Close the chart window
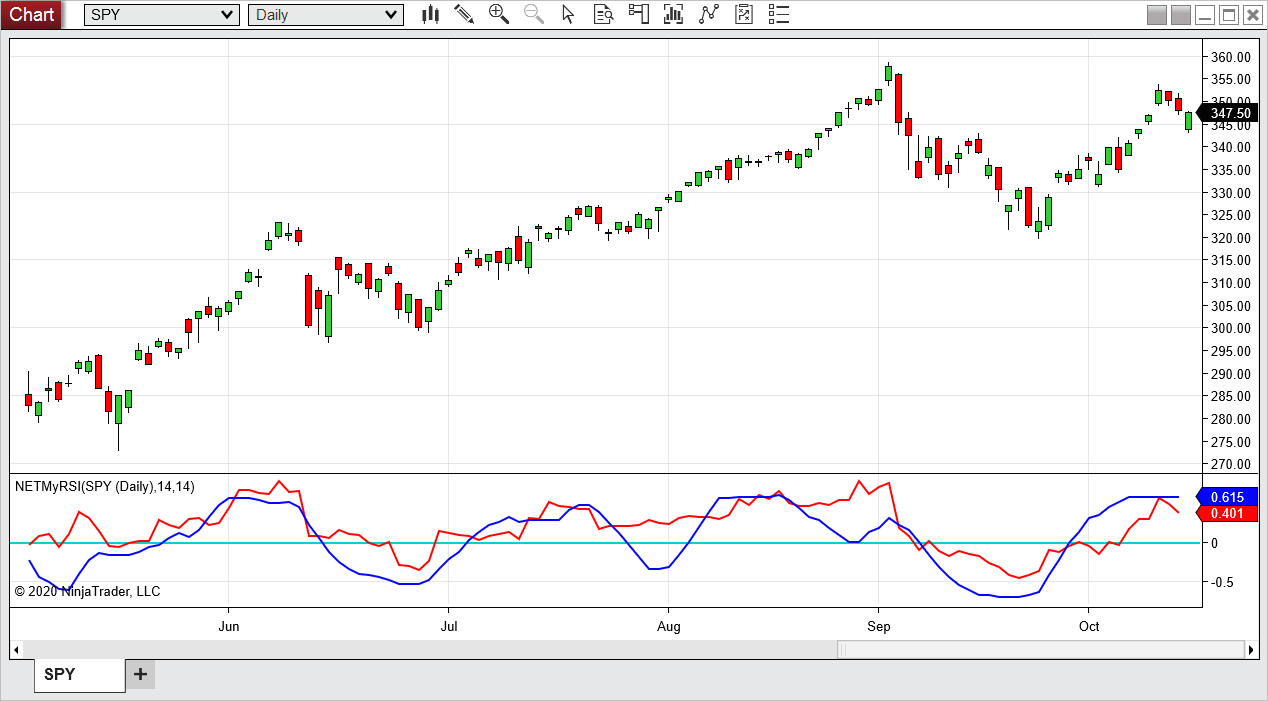 coord(1253,15)
